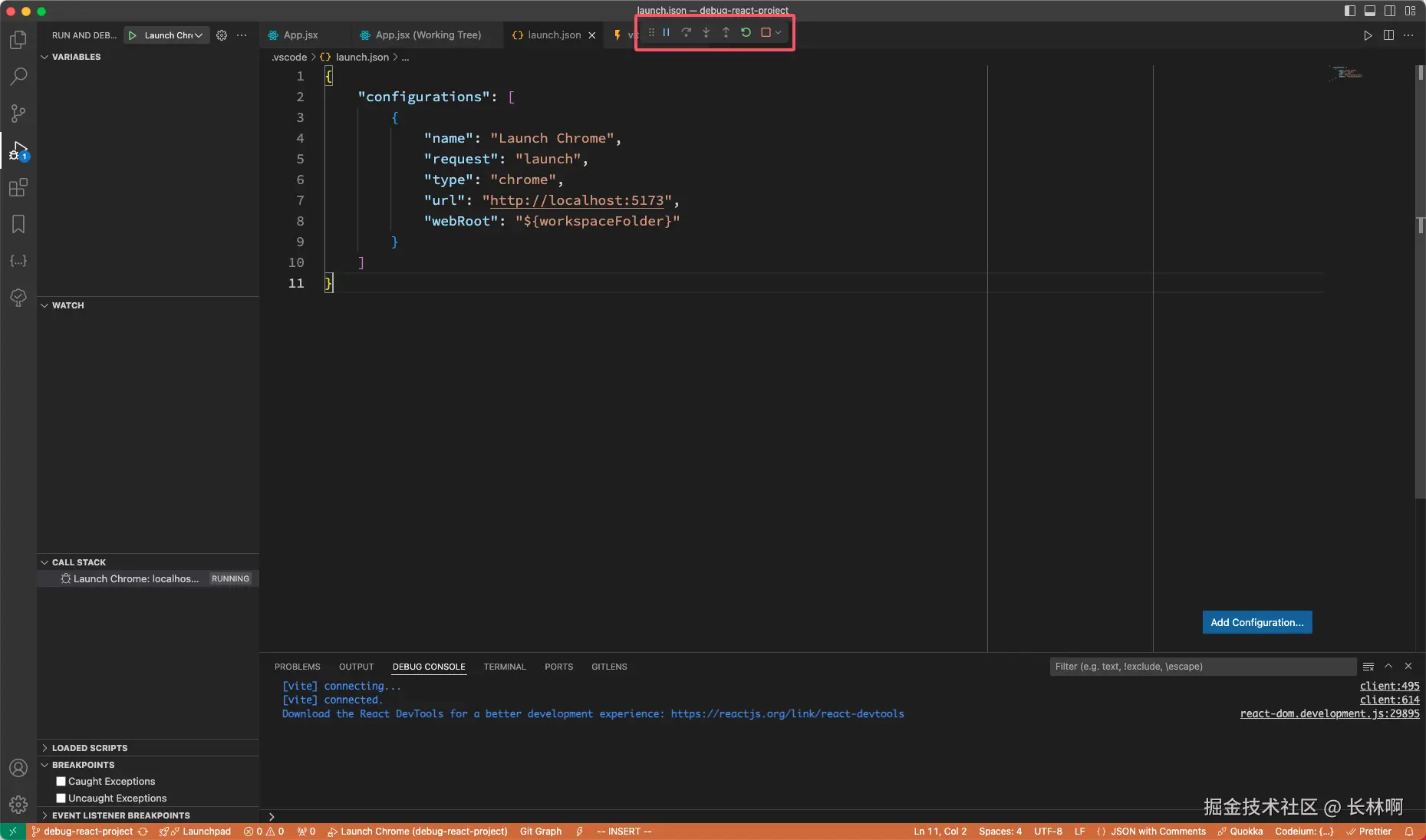Viewport: 1426px width, 840px height.
Task: Enable Uncaught Exceptions breakpoint
Action: pos(61,798)
